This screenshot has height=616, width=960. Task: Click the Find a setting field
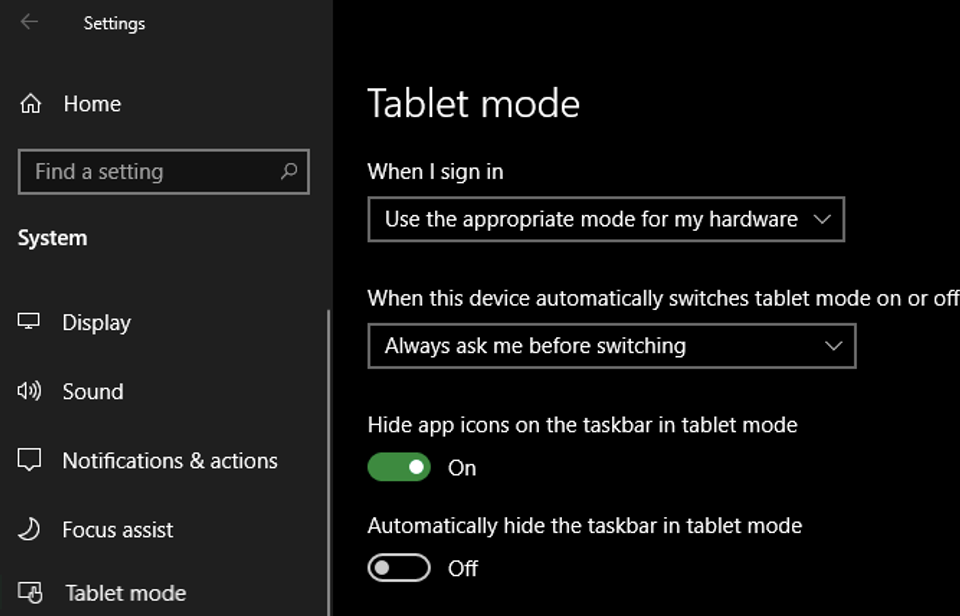pos(163,171)
